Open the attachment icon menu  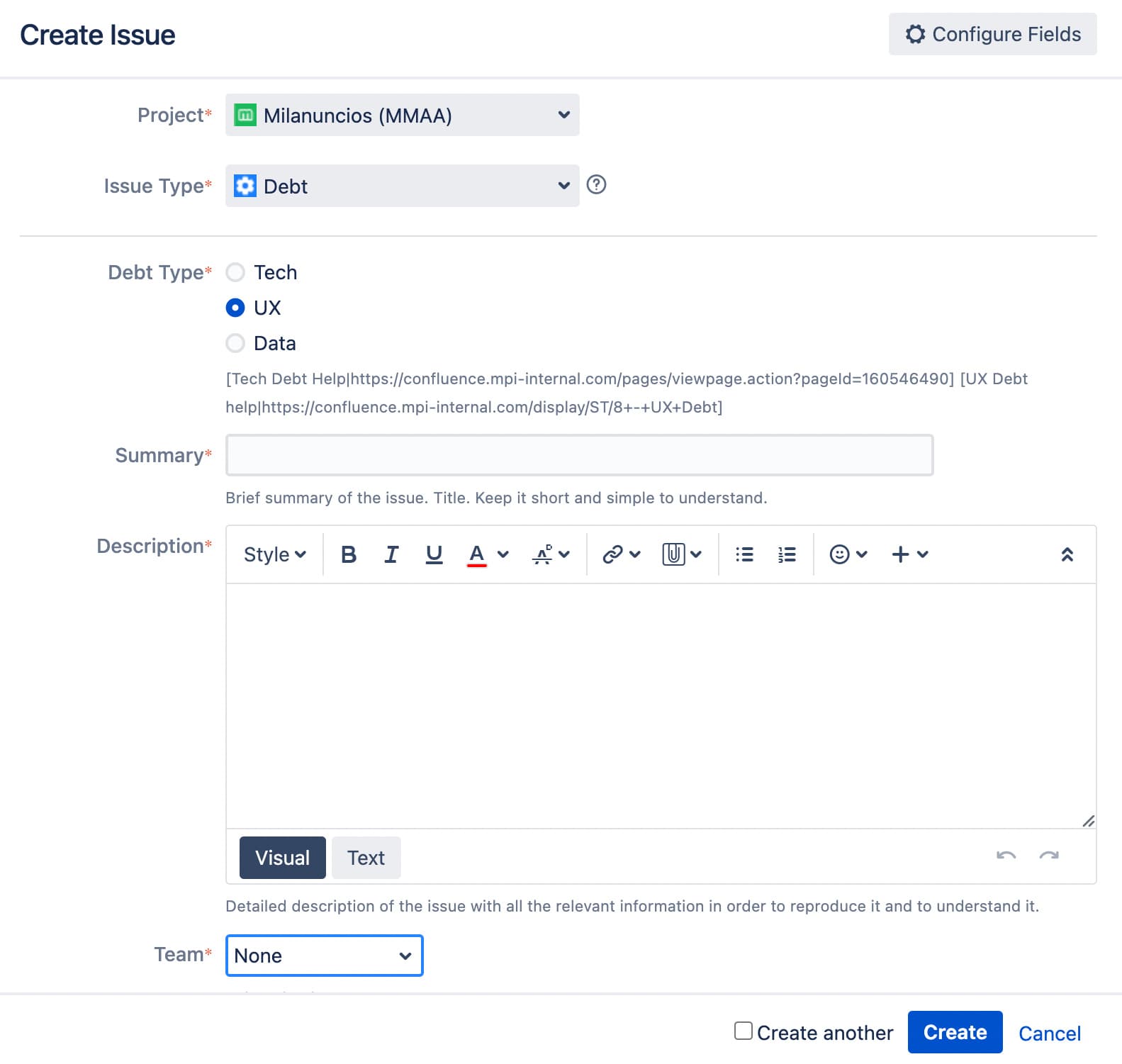(x=682, y=554)
